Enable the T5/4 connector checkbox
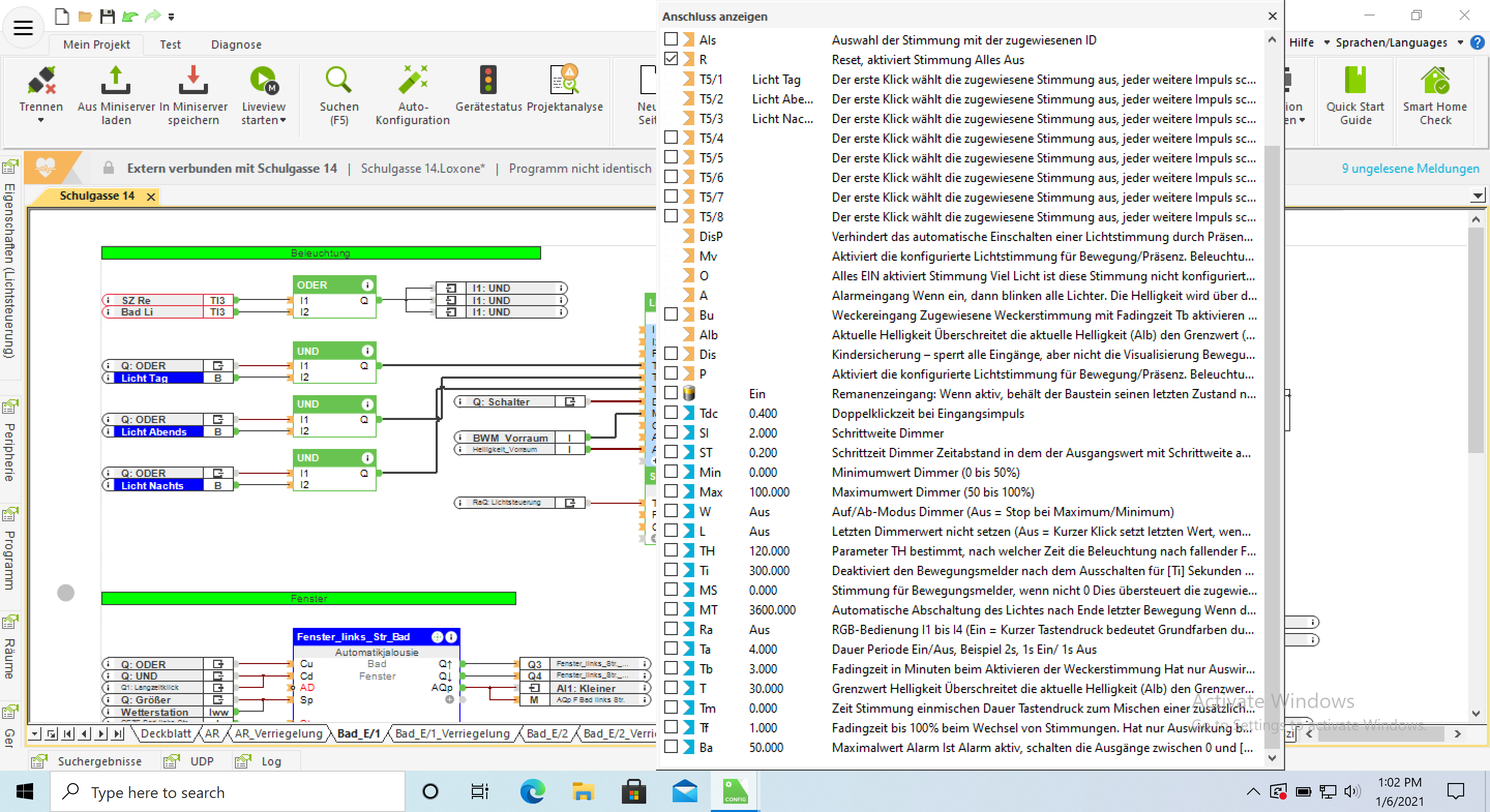Screen dimensions: 1490x812 click(671, 138)
